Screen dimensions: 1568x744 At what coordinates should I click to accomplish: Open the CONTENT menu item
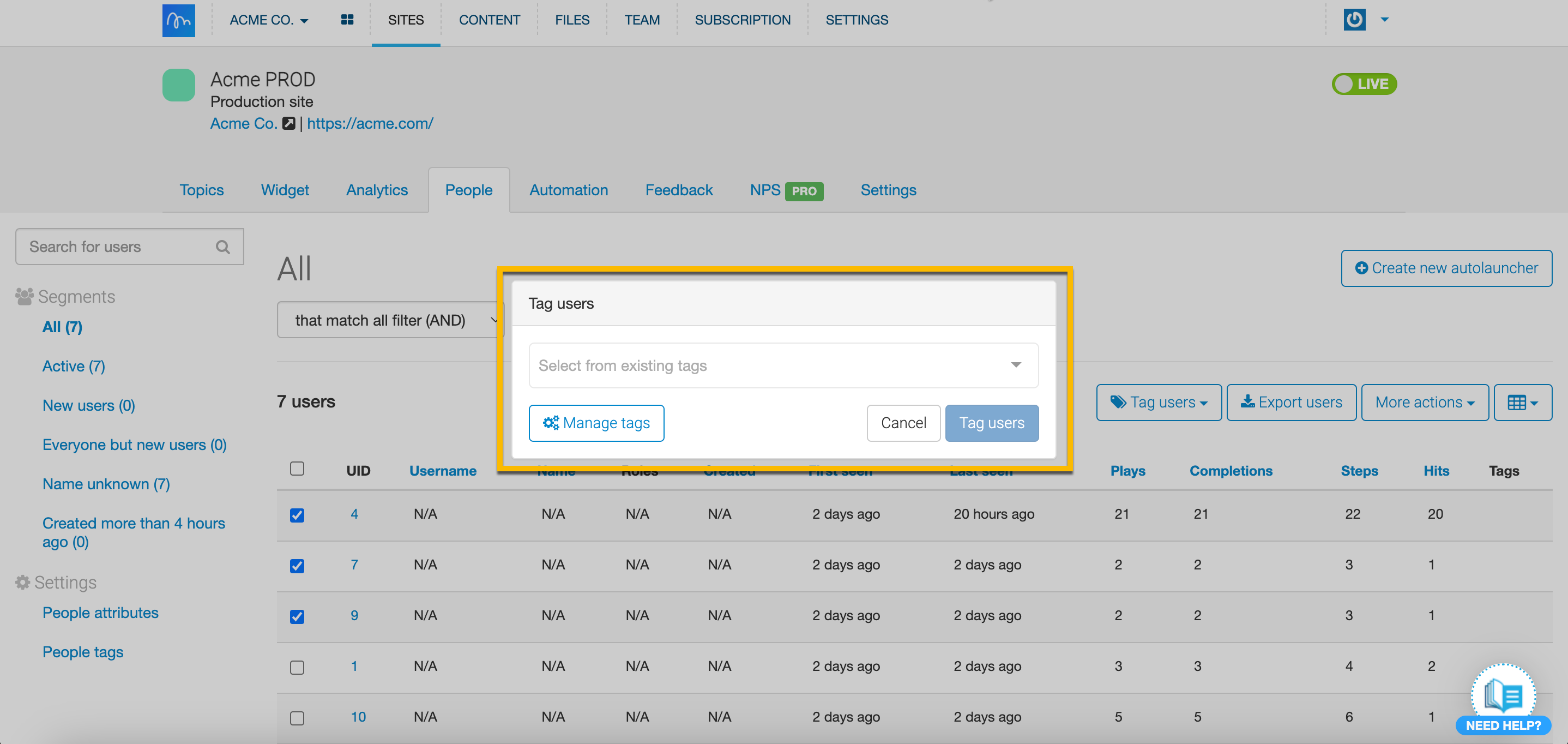489,20
